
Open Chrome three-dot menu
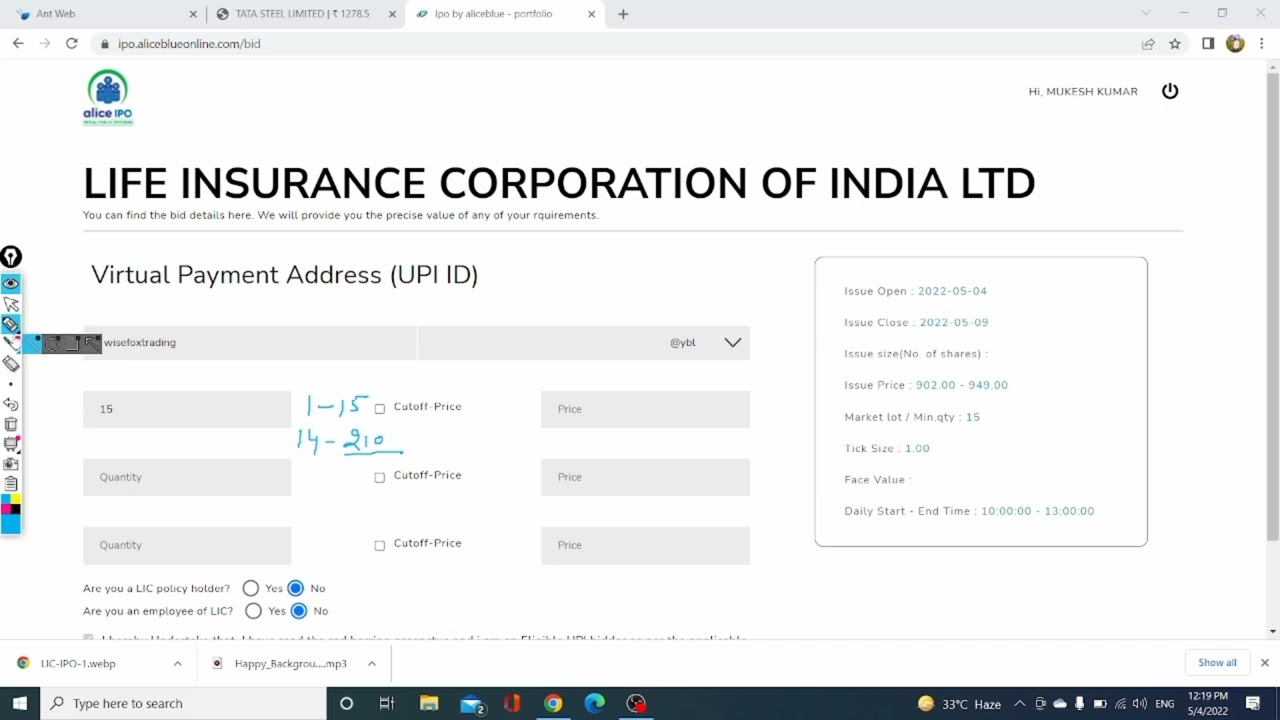tap(1261, 44)
